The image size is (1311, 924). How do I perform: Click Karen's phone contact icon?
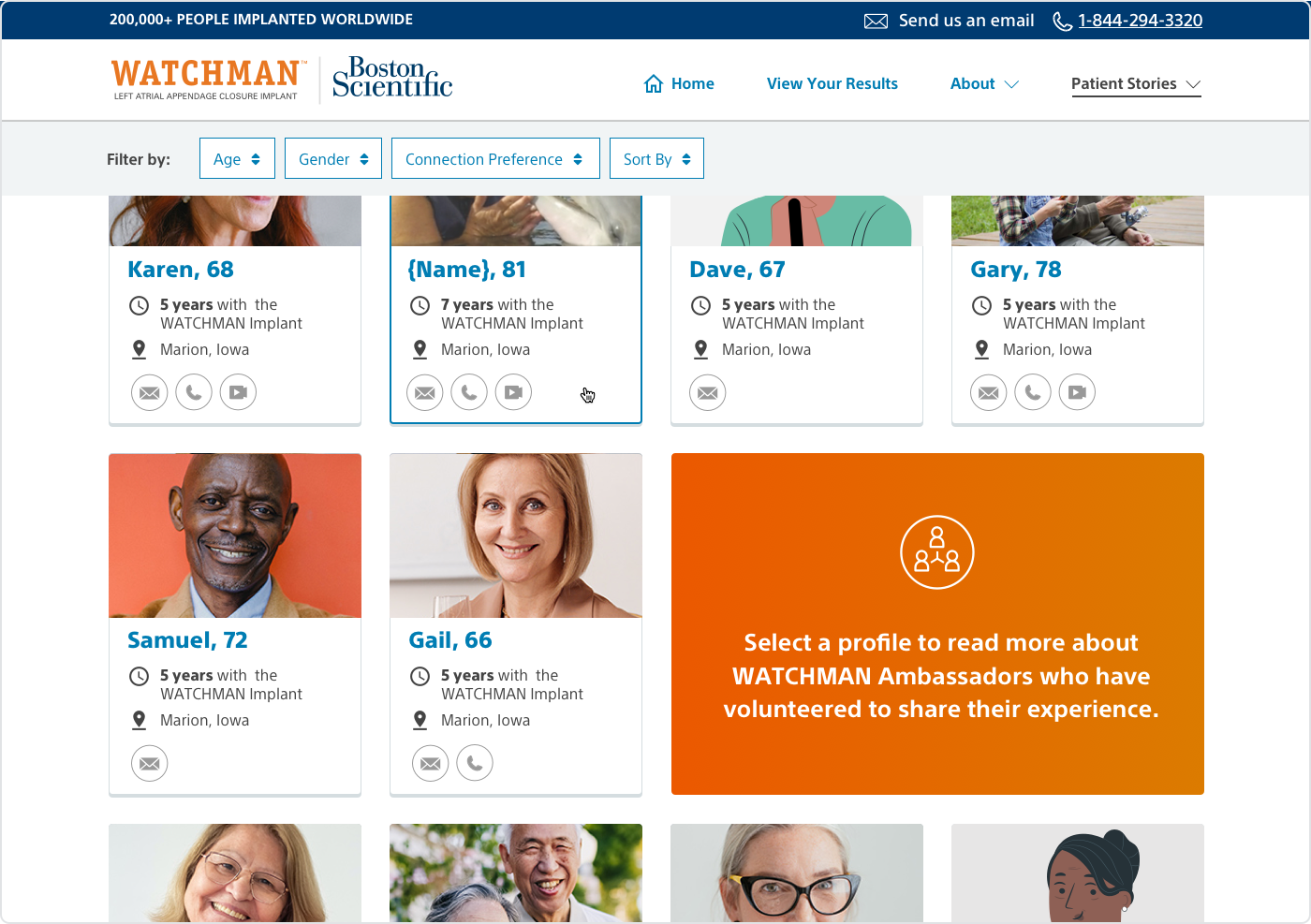coord(194,392)
